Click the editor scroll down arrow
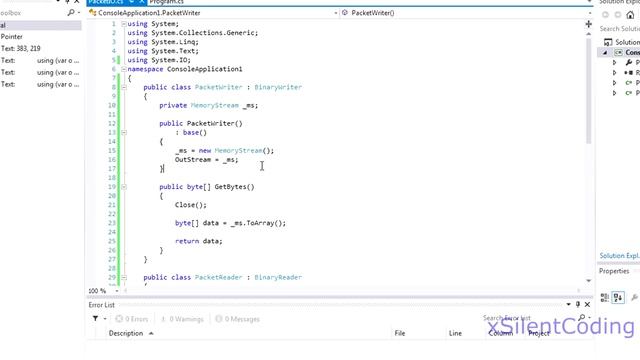 click(x=589, y=281)
